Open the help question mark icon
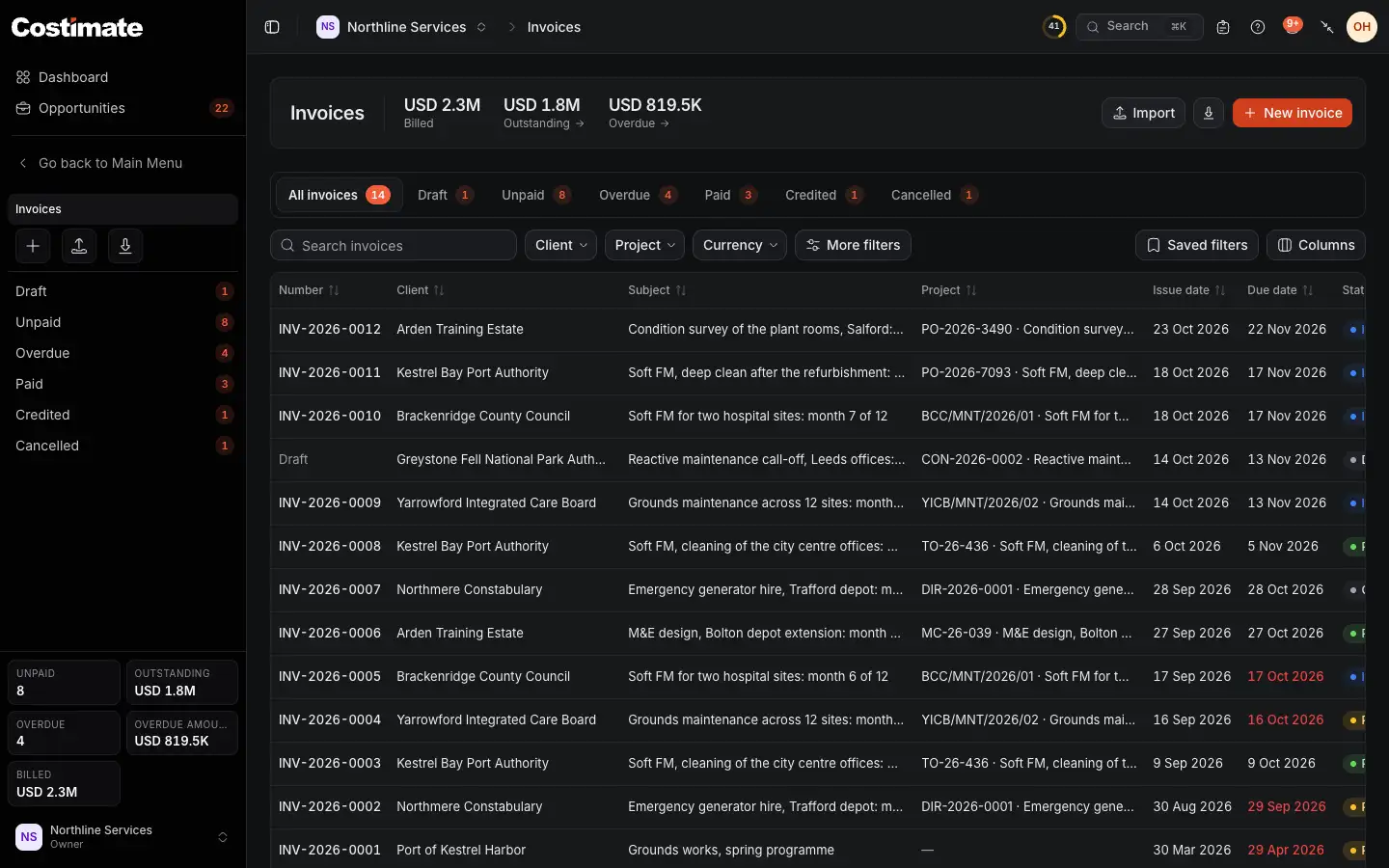 click(x=1258, y=27)
